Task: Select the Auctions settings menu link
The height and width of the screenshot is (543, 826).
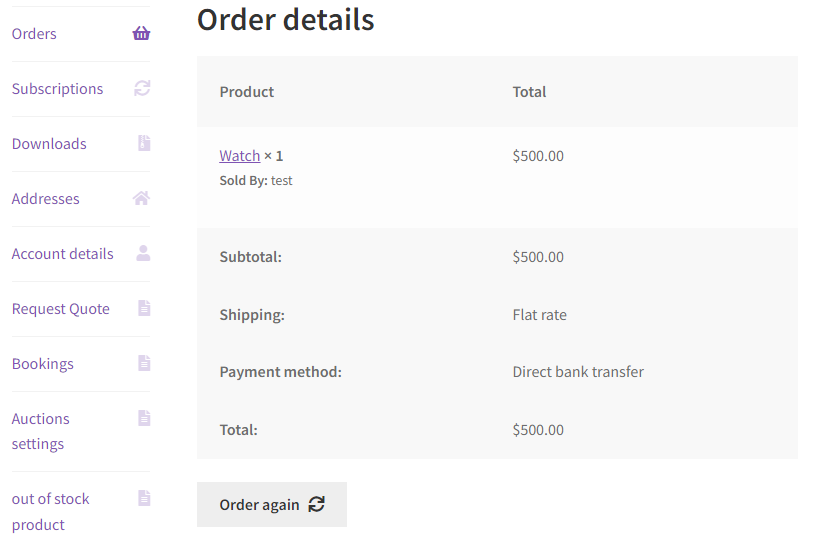Action: click(x=40, y=431)
